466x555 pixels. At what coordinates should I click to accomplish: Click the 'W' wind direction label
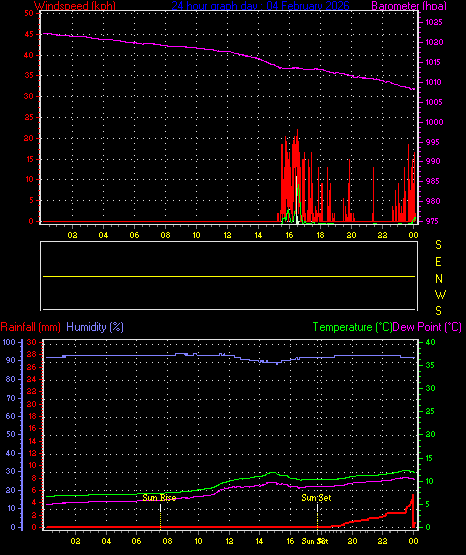click(x=440, y=294)
